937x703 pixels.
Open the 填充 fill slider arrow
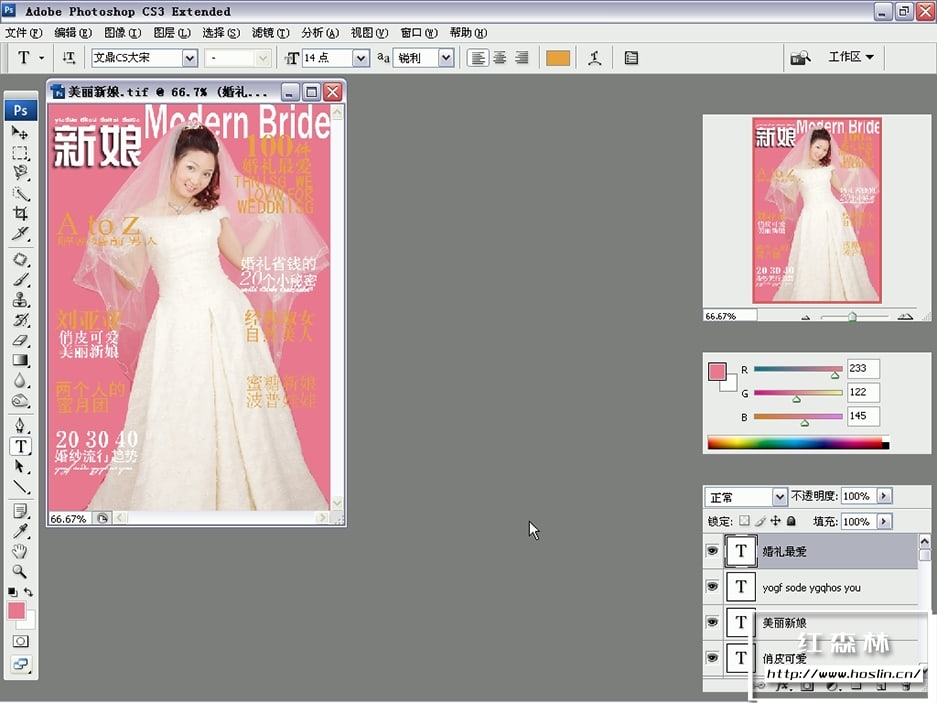(884, 521)
